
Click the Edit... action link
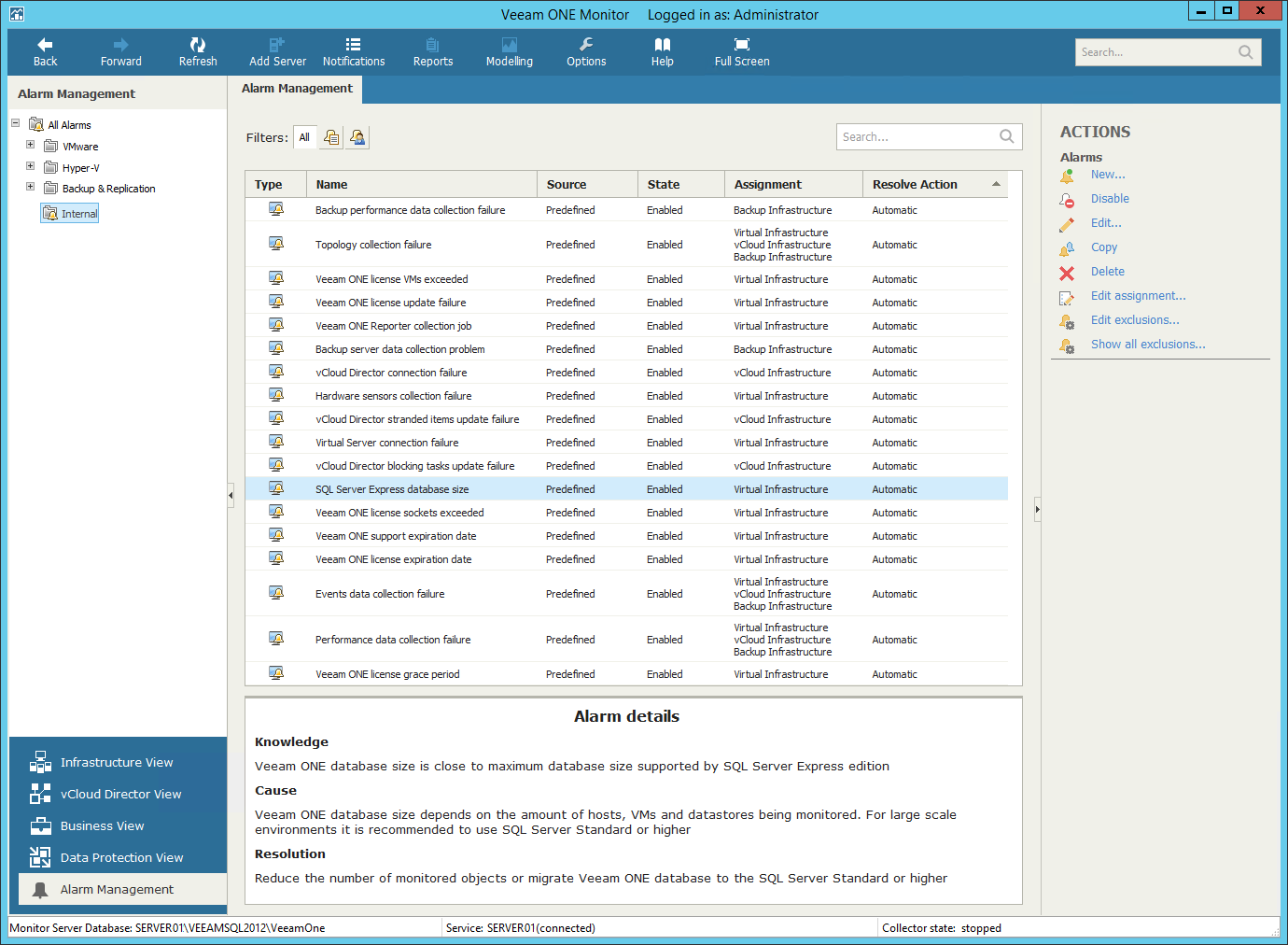pos(1106,223)
